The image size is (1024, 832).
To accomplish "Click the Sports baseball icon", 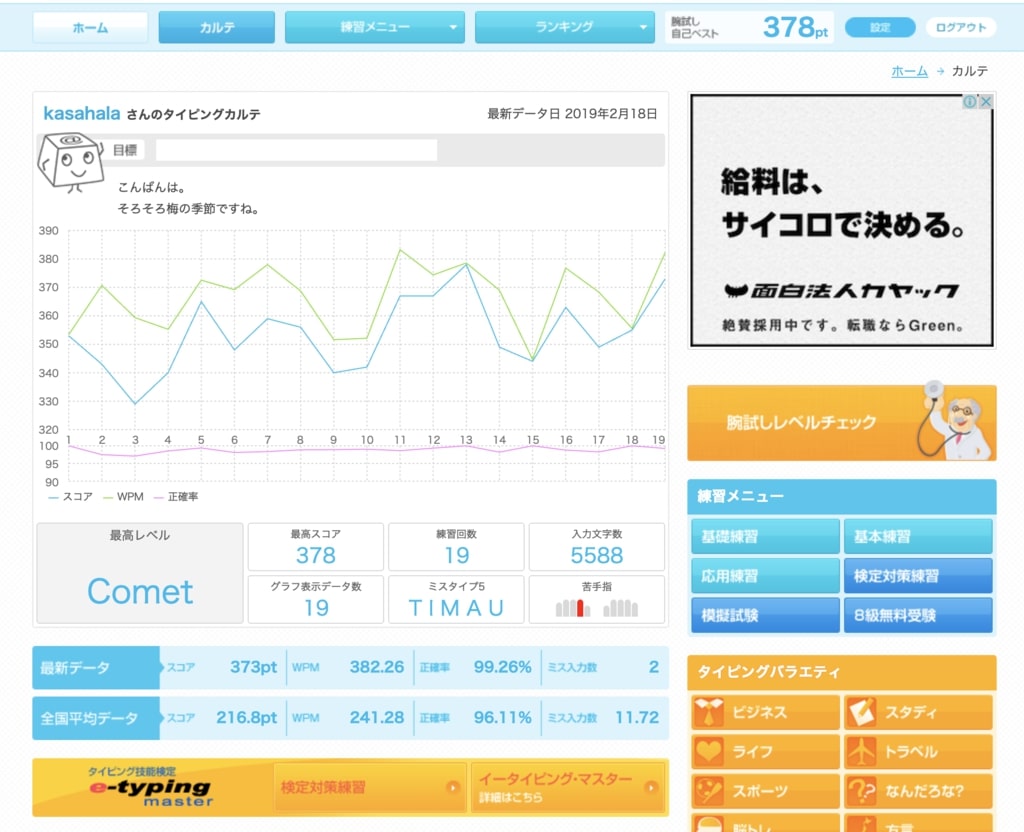I will (x=710, y=791).
